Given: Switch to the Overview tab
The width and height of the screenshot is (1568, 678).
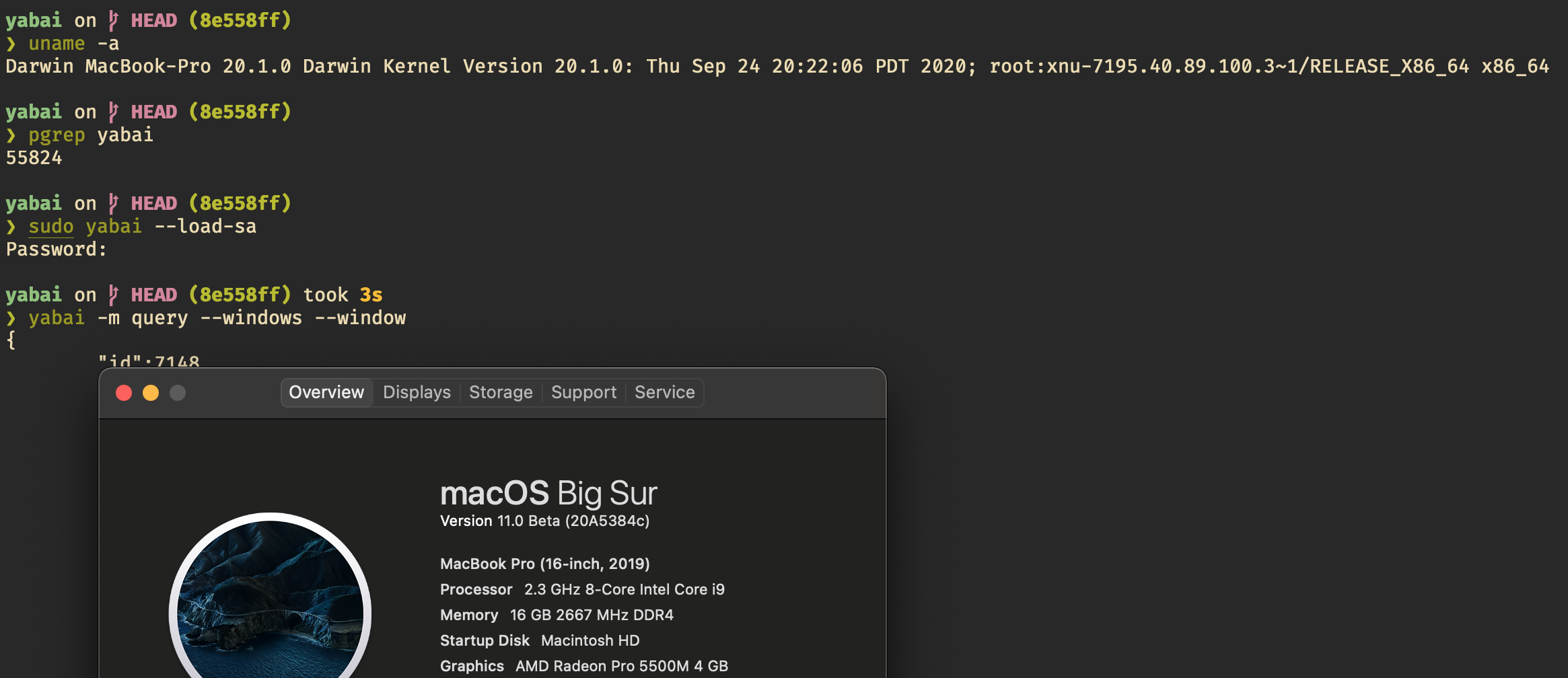Looking at the screenshot, I should (326, 392).
